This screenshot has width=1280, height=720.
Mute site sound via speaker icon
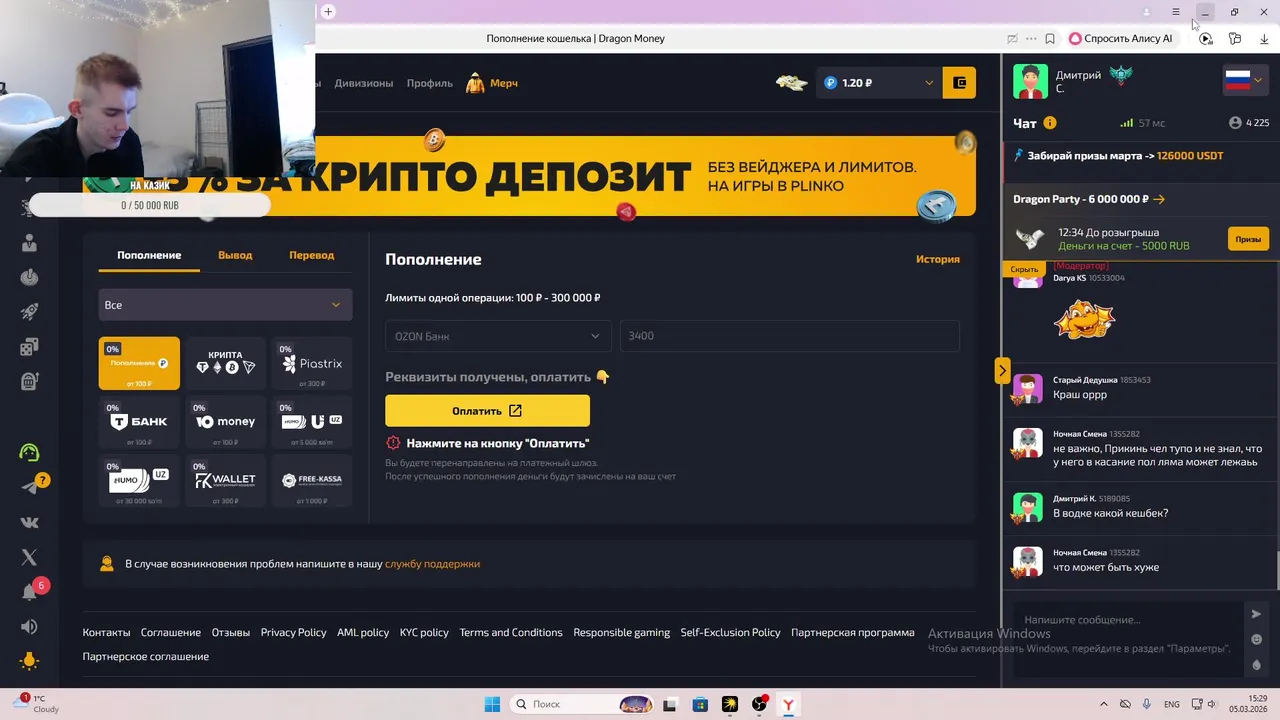(29, 627)
